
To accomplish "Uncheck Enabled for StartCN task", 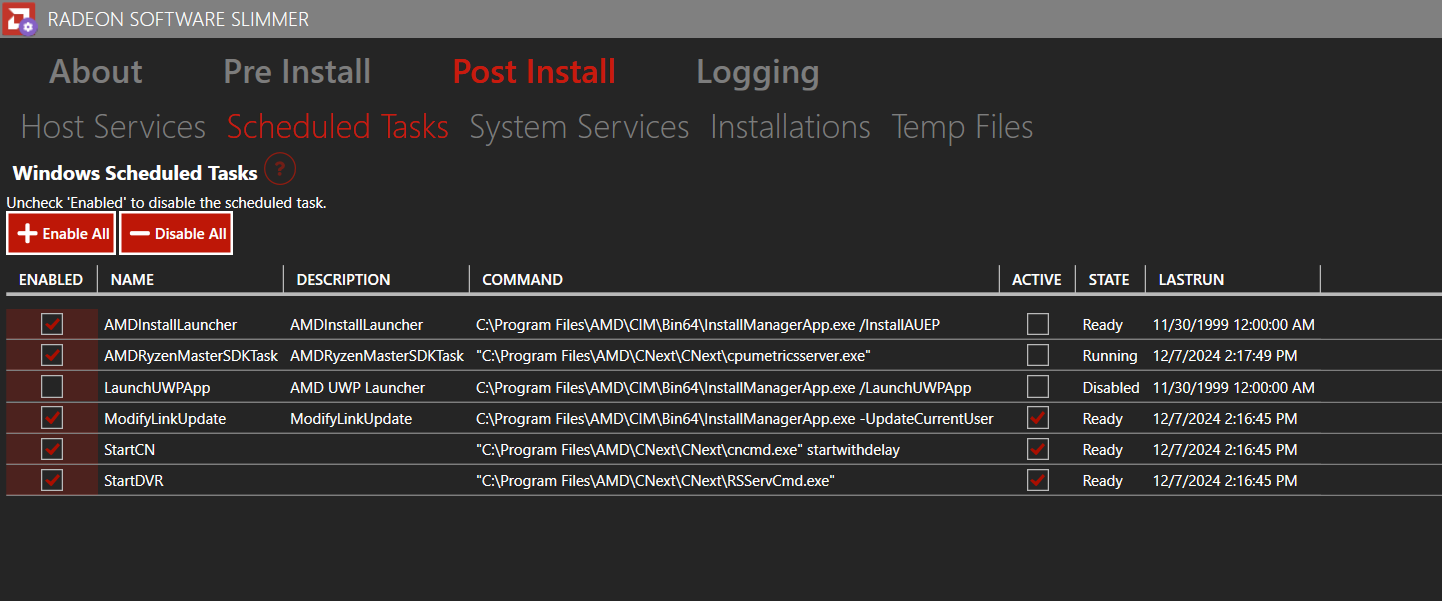I will click(x=52, y=449).
